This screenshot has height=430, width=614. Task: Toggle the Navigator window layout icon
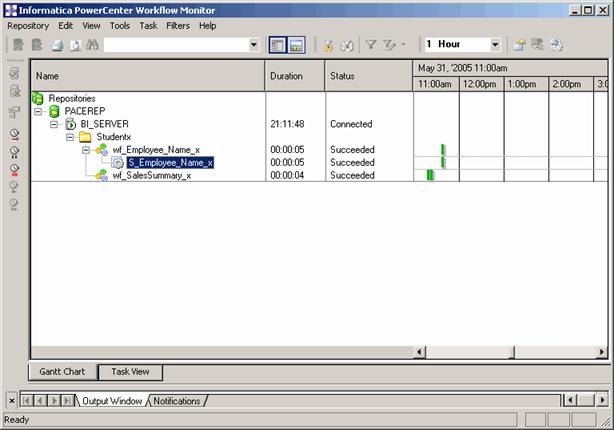coord(278,45)
